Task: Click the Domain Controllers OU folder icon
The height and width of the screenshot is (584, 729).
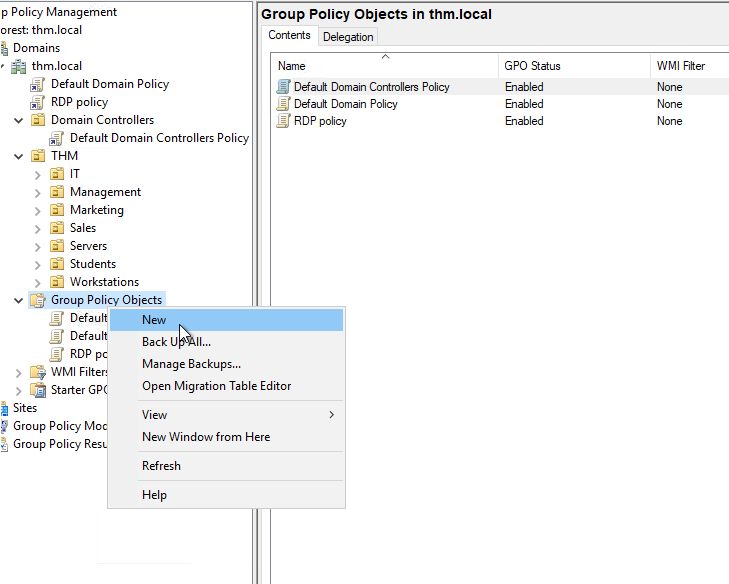Action: [x=38, y=120]
